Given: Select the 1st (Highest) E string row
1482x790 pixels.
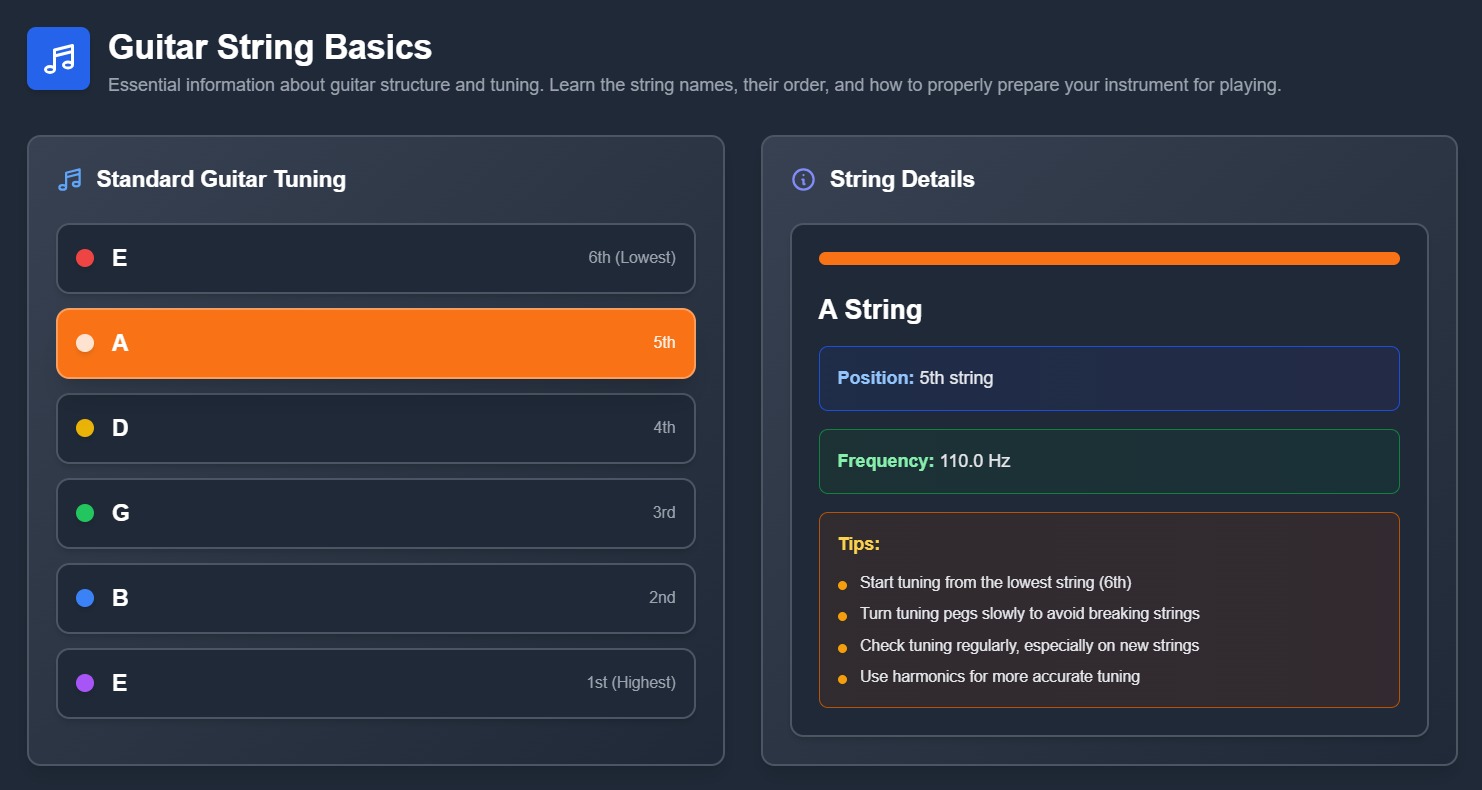Looking at the screenshot, I should pyautogui.click(x=375, y=683).
